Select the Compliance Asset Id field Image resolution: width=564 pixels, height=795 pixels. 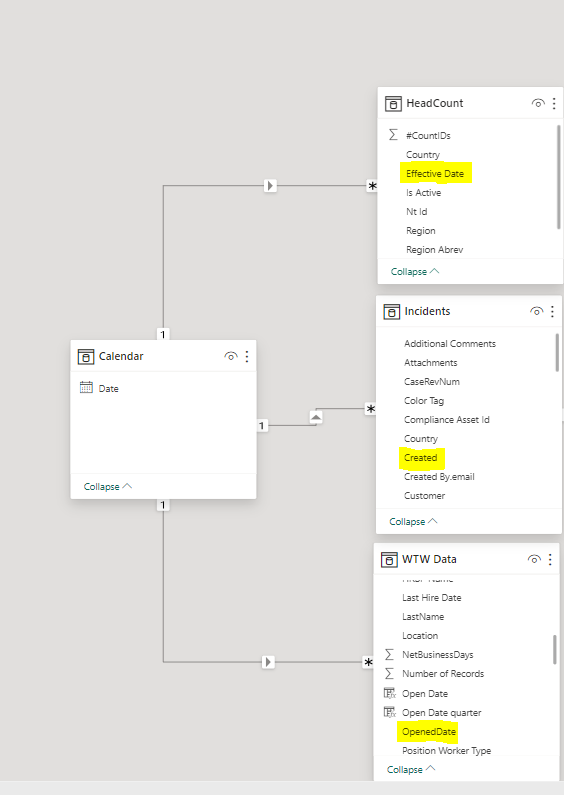[x=447, y=420]
